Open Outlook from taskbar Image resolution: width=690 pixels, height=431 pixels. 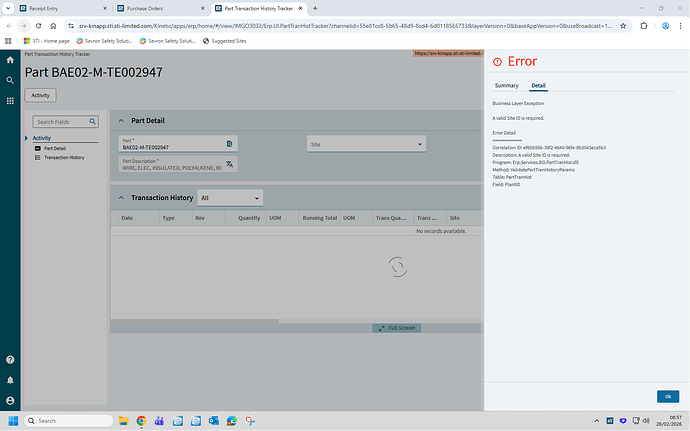point(214,421)
